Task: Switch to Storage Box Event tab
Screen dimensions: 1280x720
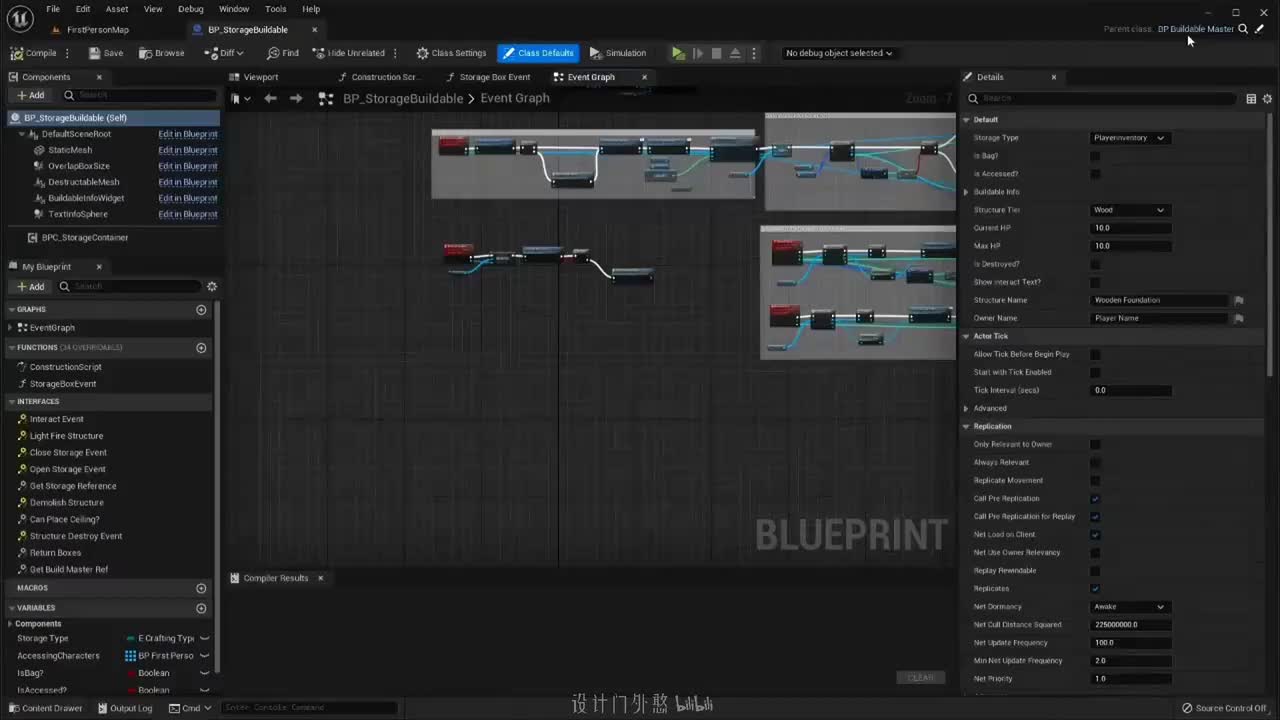Action: [x=488, y=77]
